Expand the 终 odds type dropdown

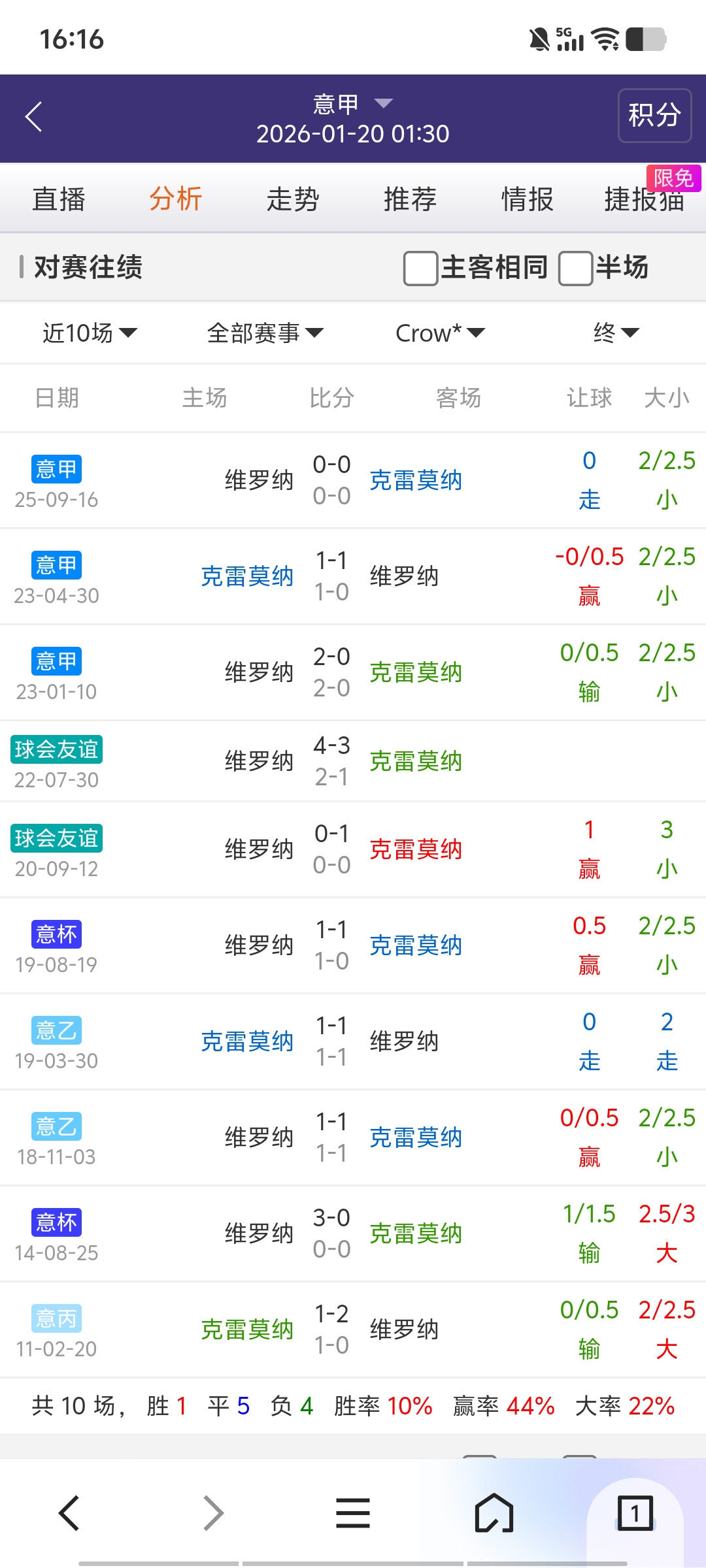[x=615, y=333]
